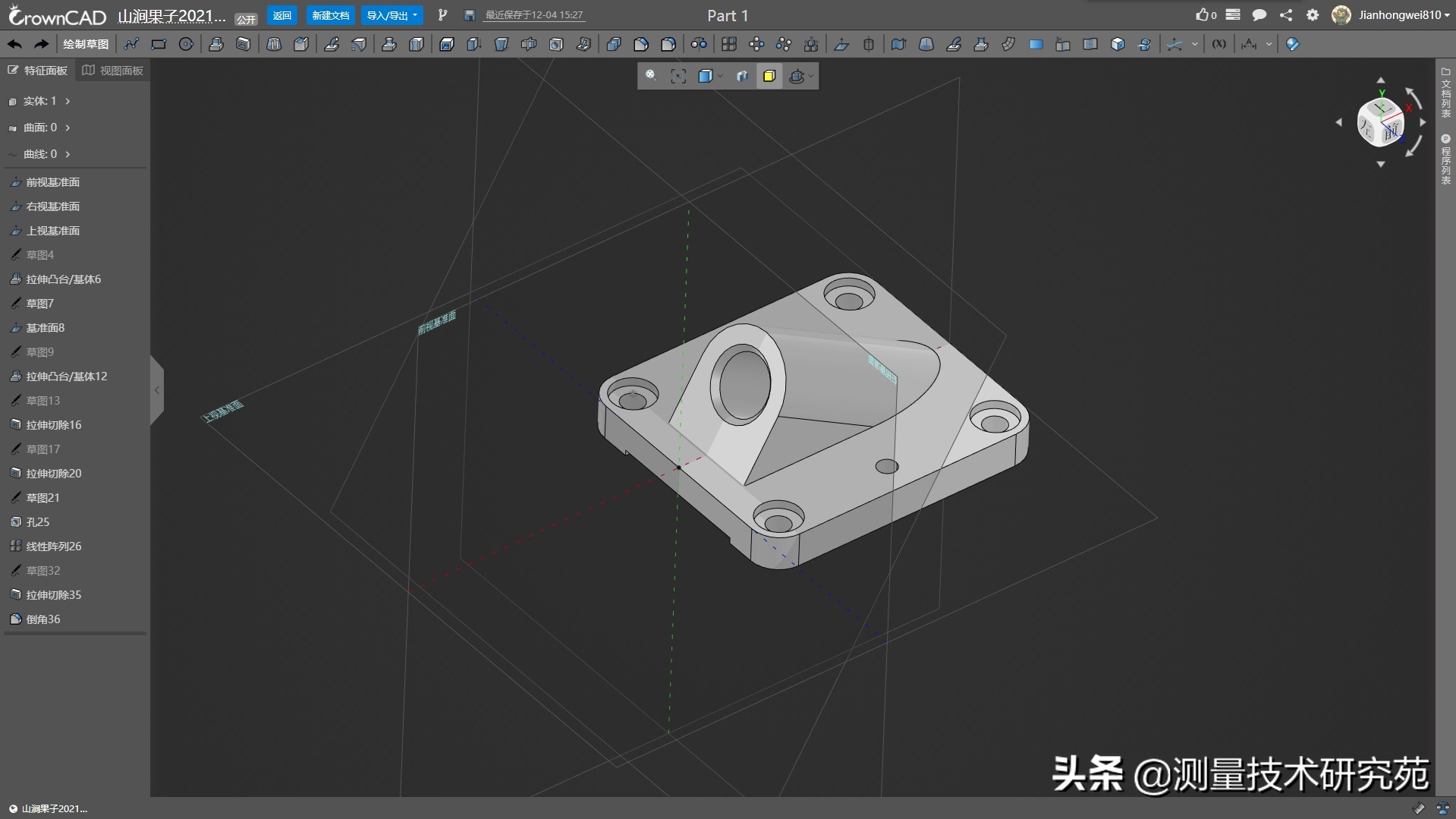Open the settings gear icon

click(1313, 15)
